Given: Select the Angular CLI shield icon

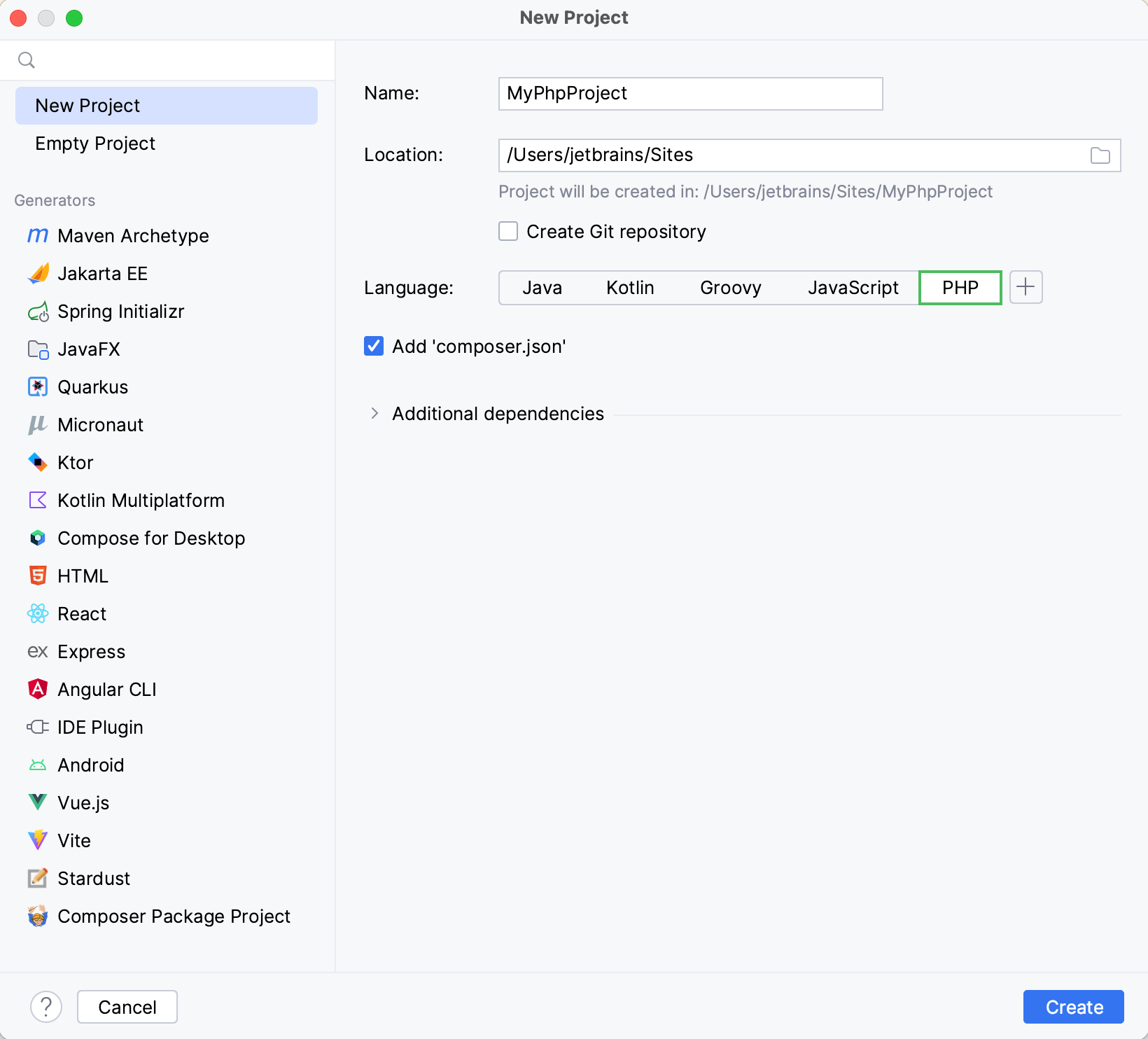Looking at the screenshot, I should [38, 690].
